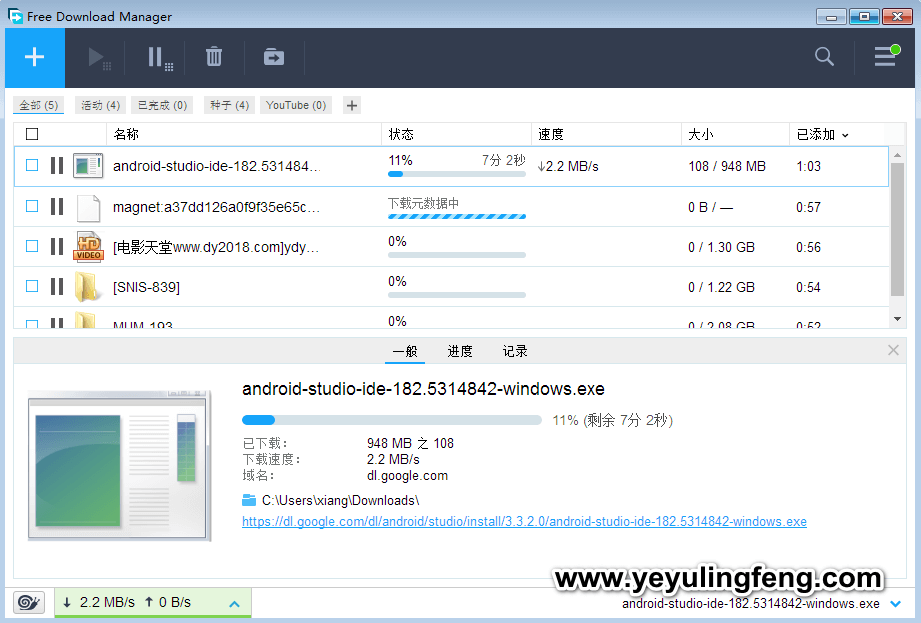The width and height of the screenshot is (921, 623).
Task: Click the dl.google.com domain value
Action: [407, 476]
